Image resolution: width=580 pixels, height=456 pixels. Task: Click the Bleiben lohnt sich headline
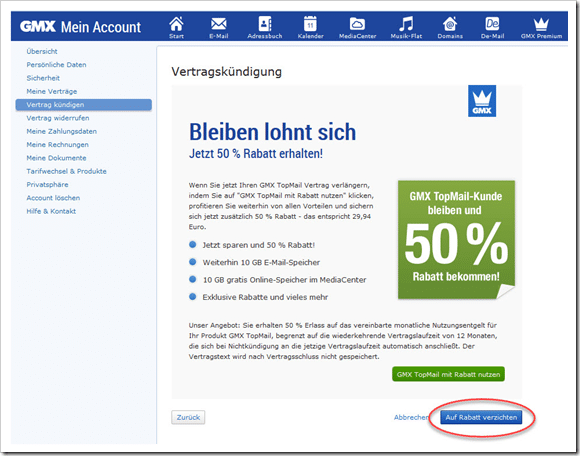point(272,132)
